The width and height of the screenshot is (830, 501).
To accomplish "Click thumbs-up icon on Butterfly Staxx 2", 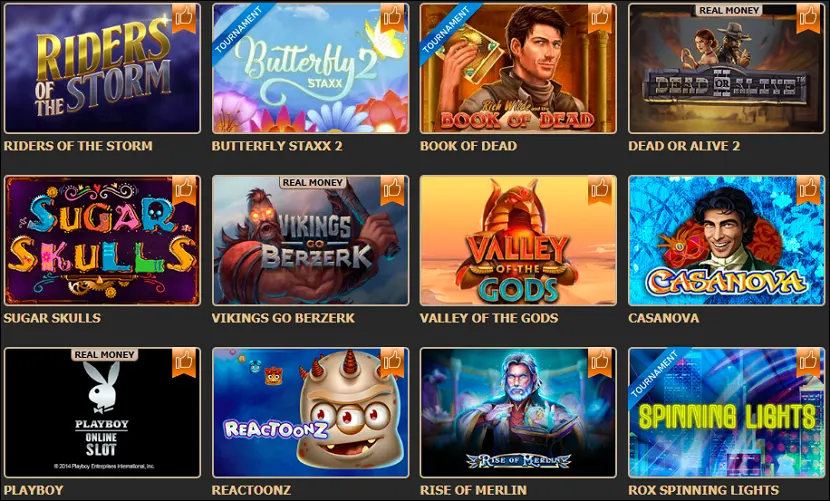I will (392, 19).
